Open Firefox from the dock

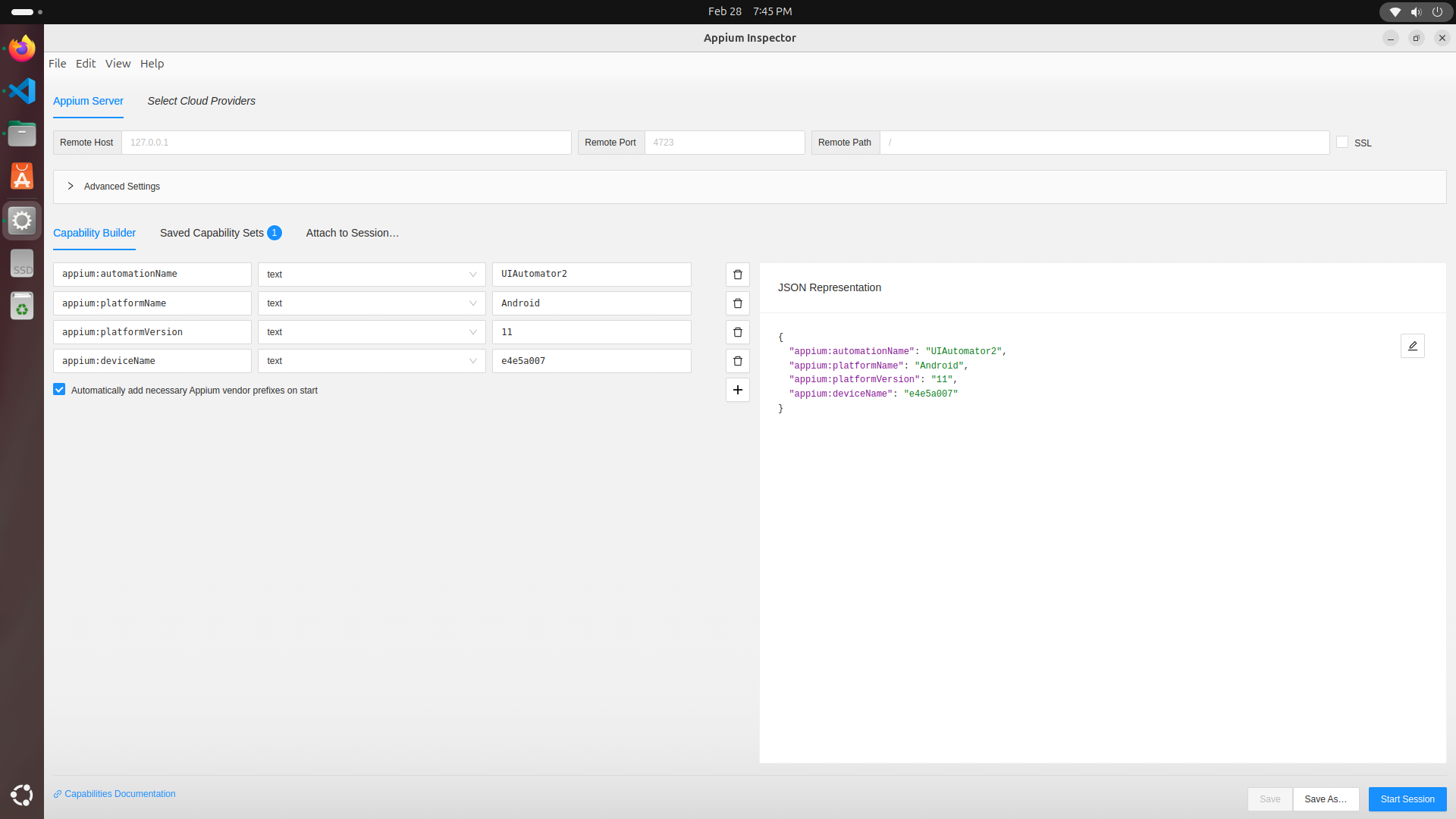(22, 49)
